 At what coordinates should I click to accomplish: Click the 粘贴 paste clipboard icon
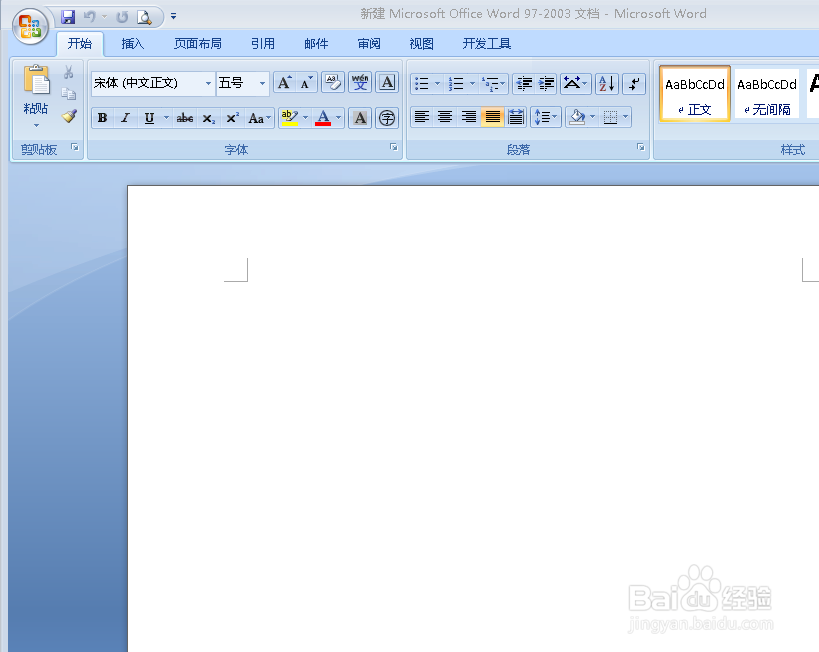click(36, 80)
